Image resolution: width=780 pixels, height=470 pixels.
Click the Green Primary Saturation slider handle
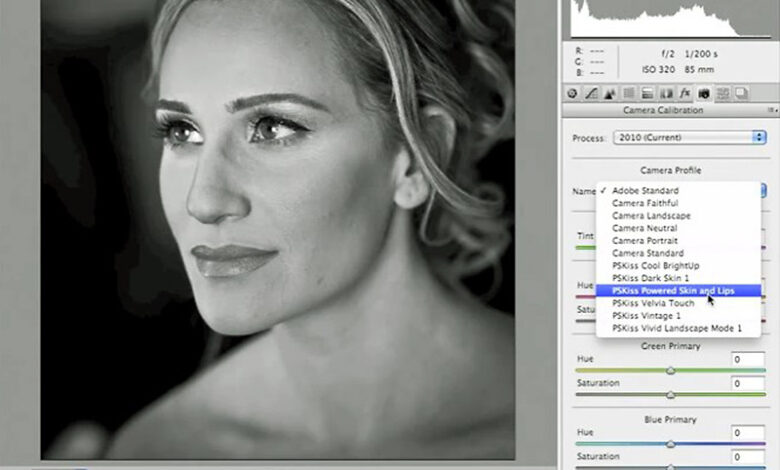pyautogui.click(x=671, y=395)
